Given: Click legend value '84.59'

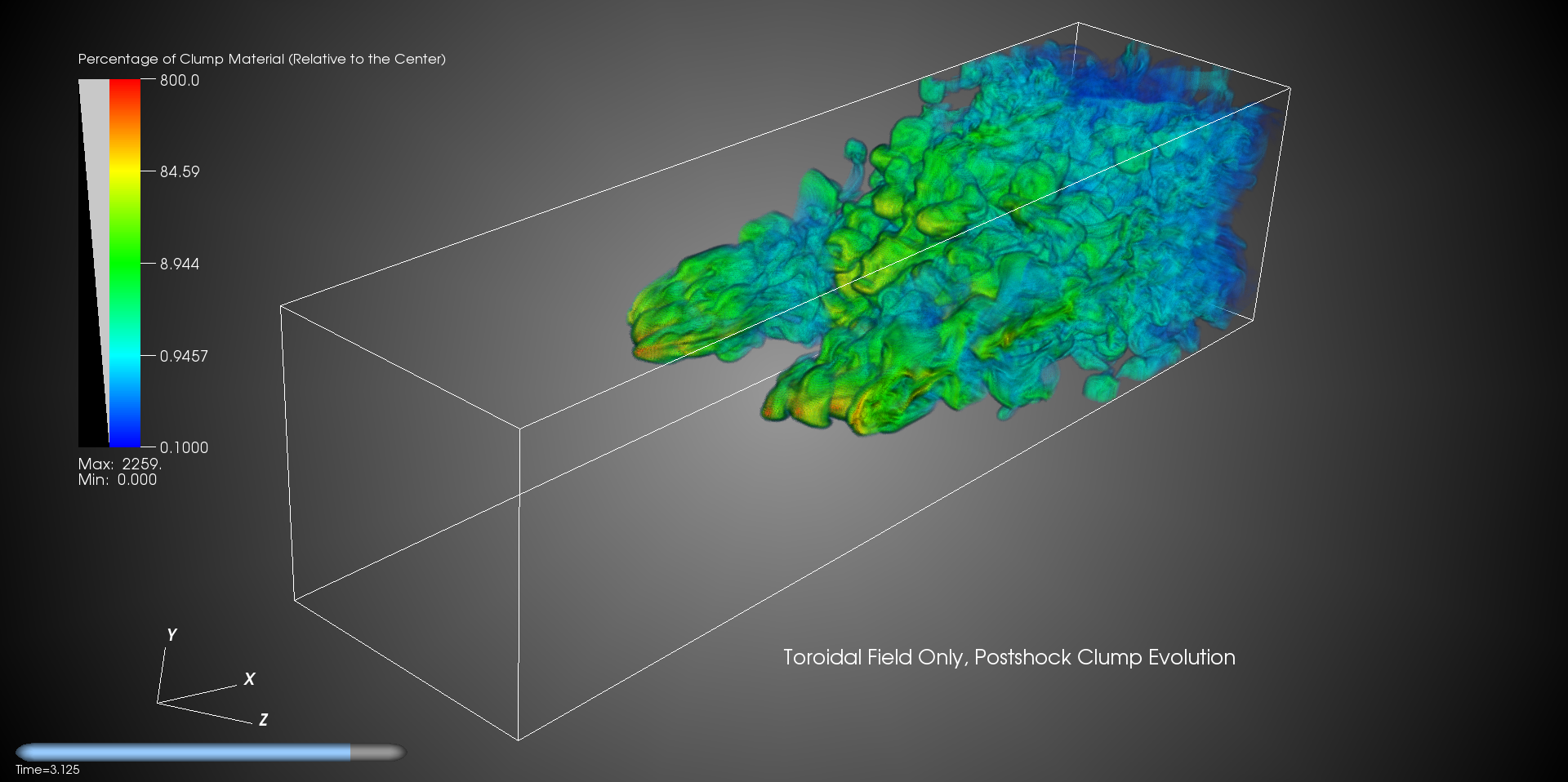Looking at the screenshot, I should pyautogui.click(x=180, y=171).
